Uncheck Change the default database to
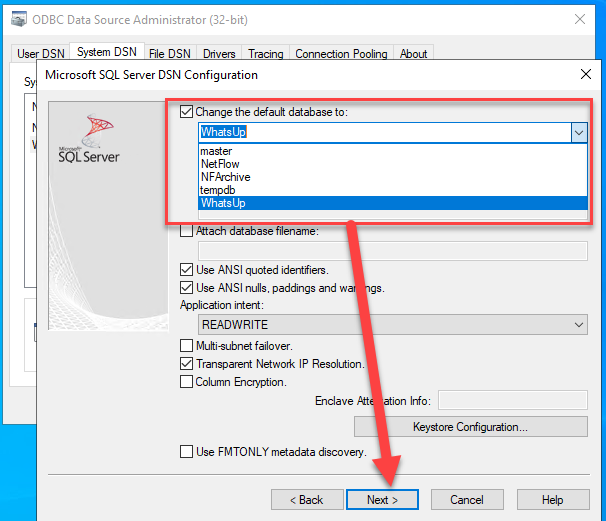This screenshot has height=521, width=606. [186, 112]
